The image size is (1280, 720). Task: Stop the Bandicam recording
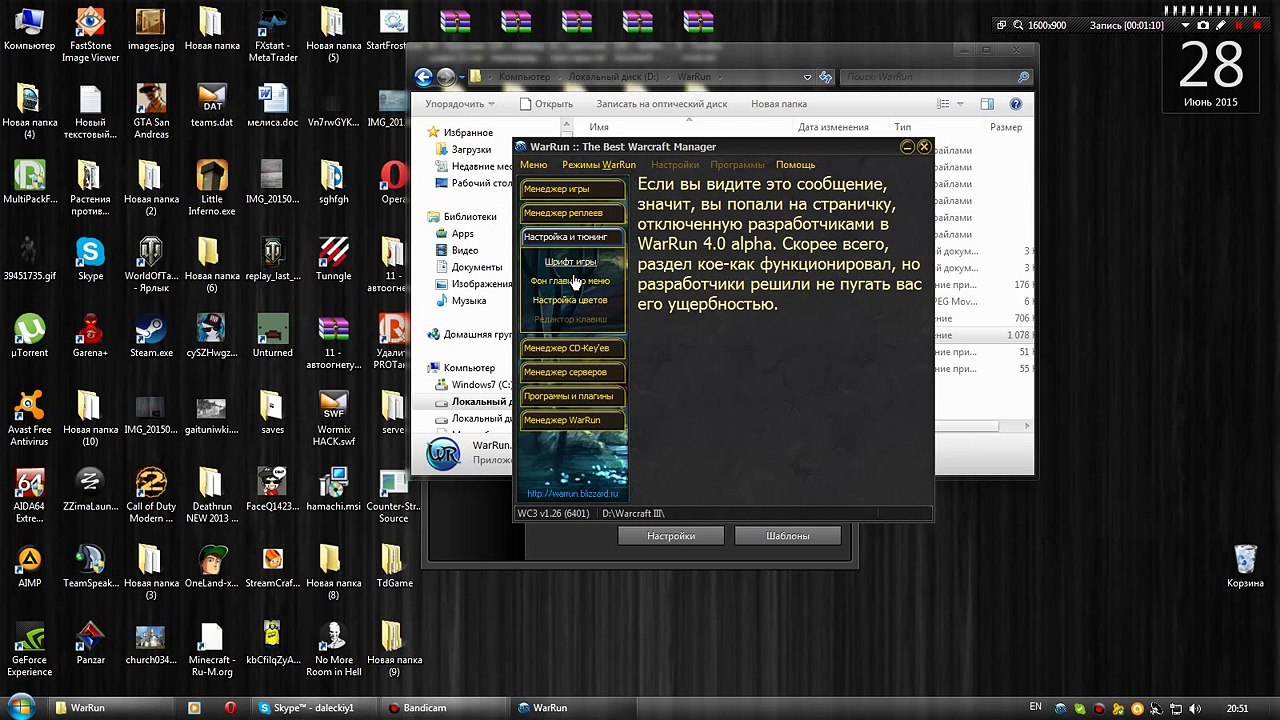pos(1257,25)
